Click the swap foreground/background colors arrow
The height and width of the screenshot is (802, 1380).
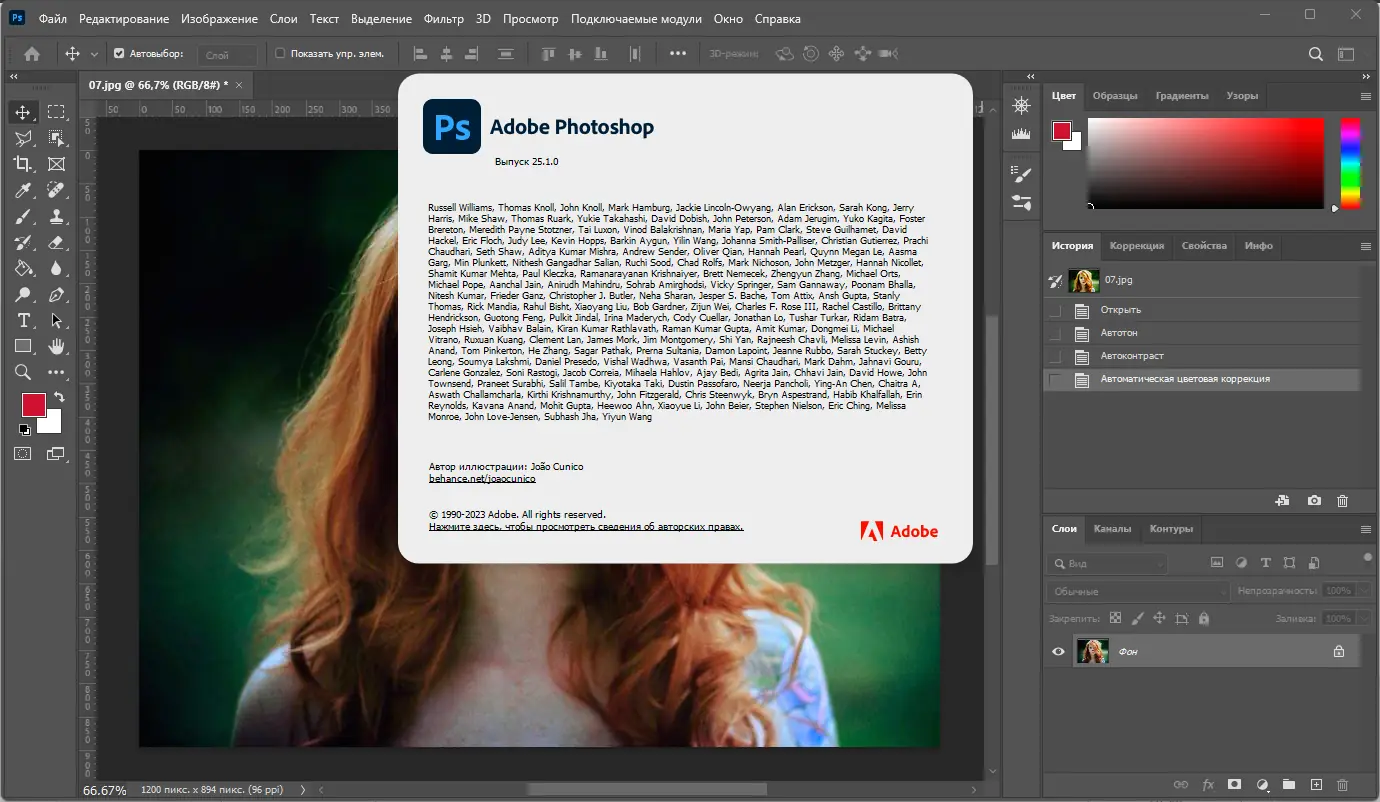pos(59,398)
